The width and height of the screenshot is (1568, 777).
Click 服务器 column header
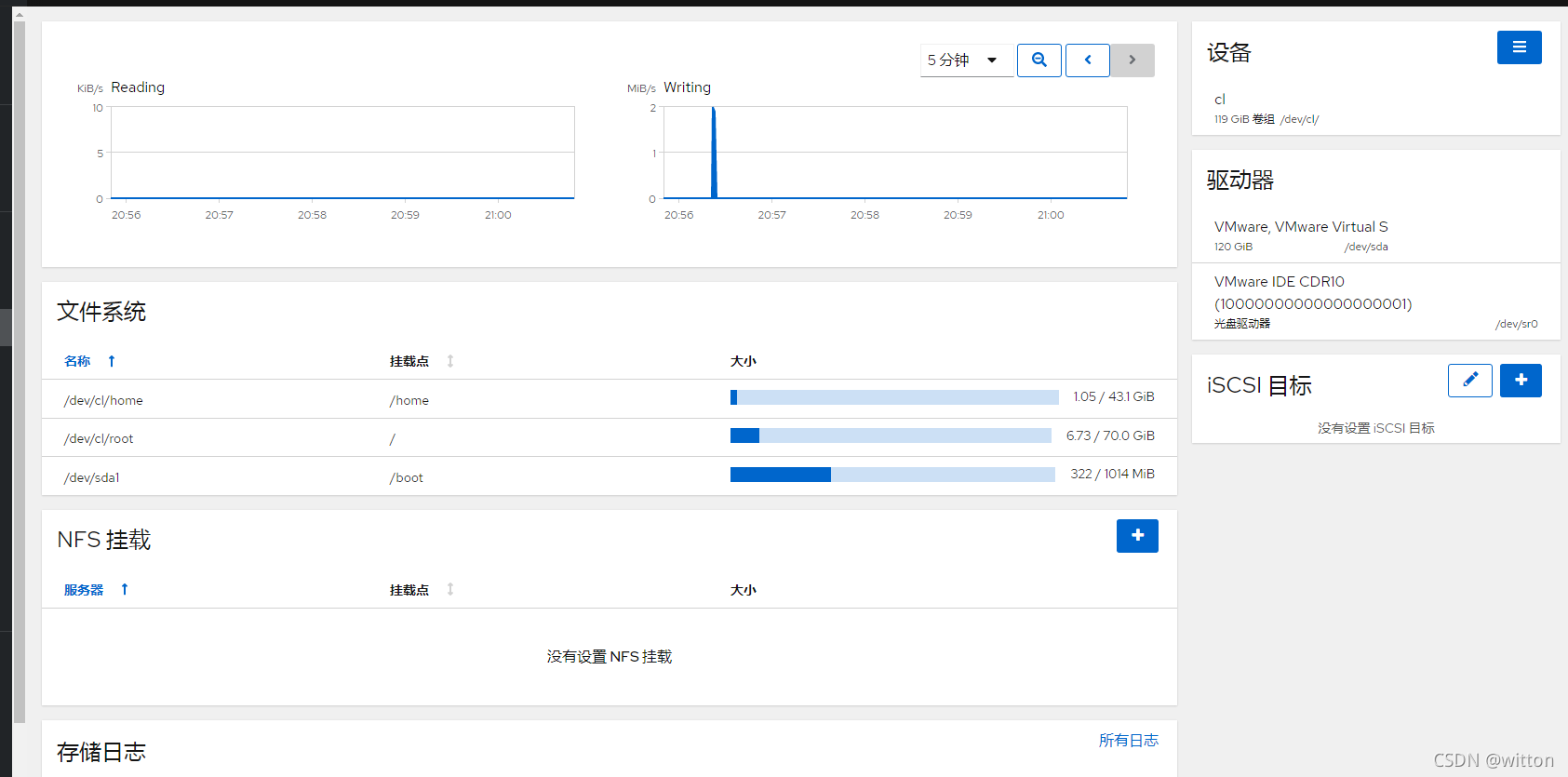click(x=84, y=590)
